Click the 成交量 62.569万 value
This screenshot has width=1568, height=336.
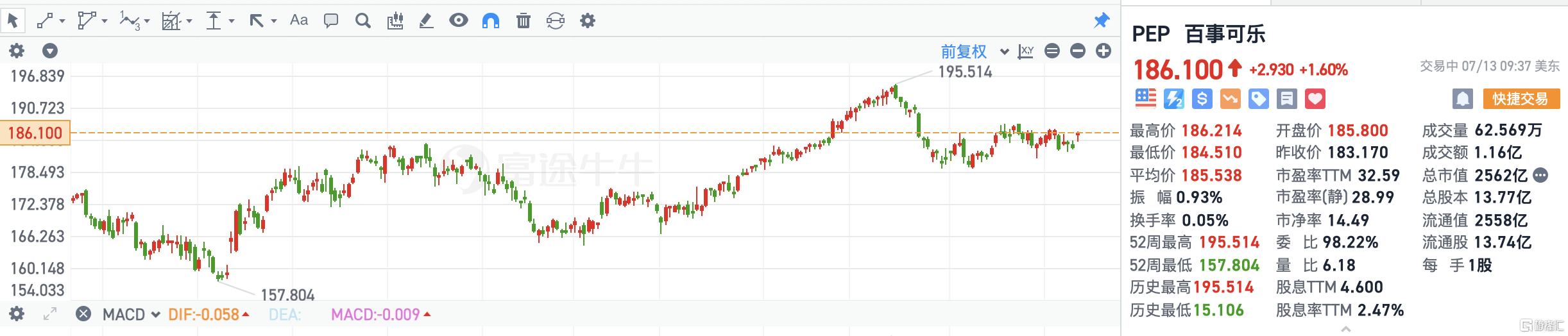(1508, 131)
